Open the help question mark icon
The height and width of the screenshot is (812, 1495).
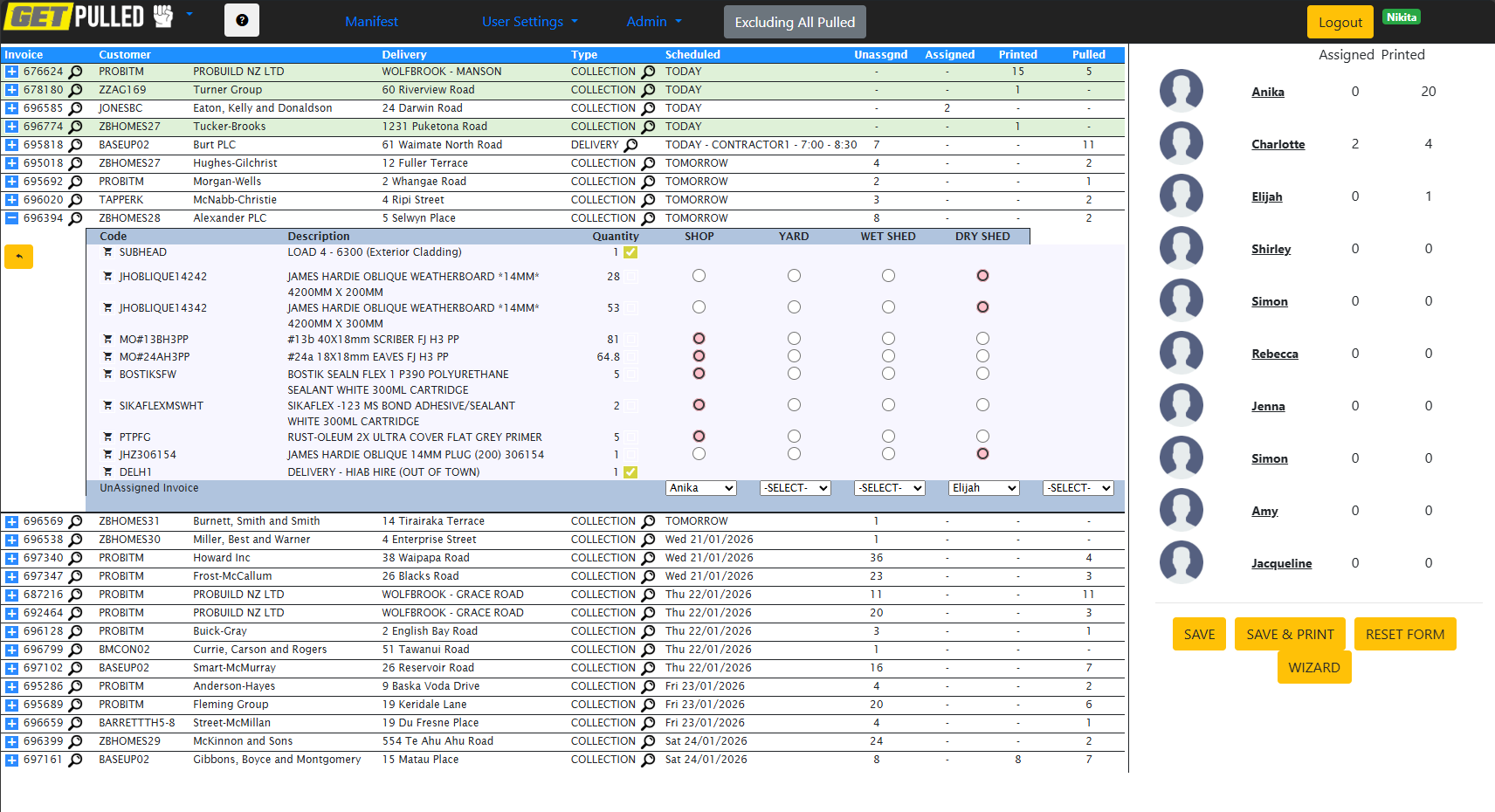pyautogui.click(x=241, y=20)
